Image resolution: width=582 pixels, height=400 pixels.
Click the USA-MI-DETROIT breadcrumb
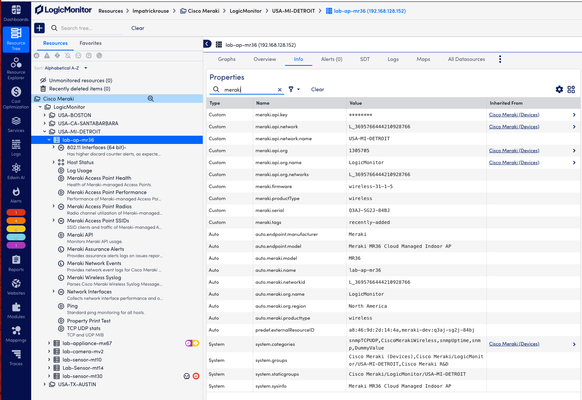click(293, 11)
